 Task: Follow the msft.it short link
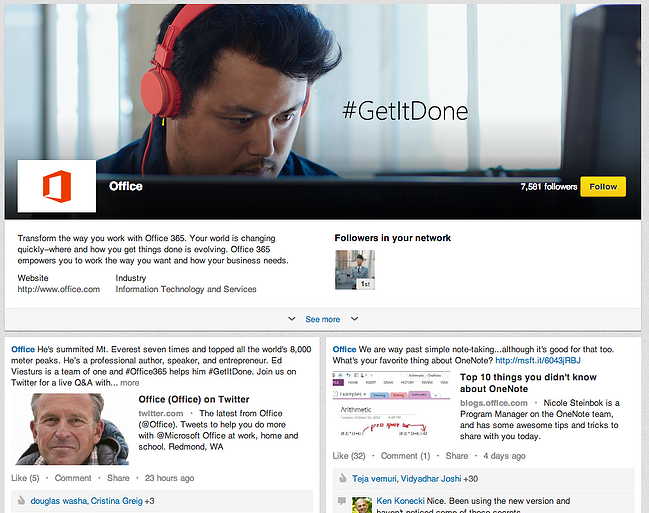[538, 361]
